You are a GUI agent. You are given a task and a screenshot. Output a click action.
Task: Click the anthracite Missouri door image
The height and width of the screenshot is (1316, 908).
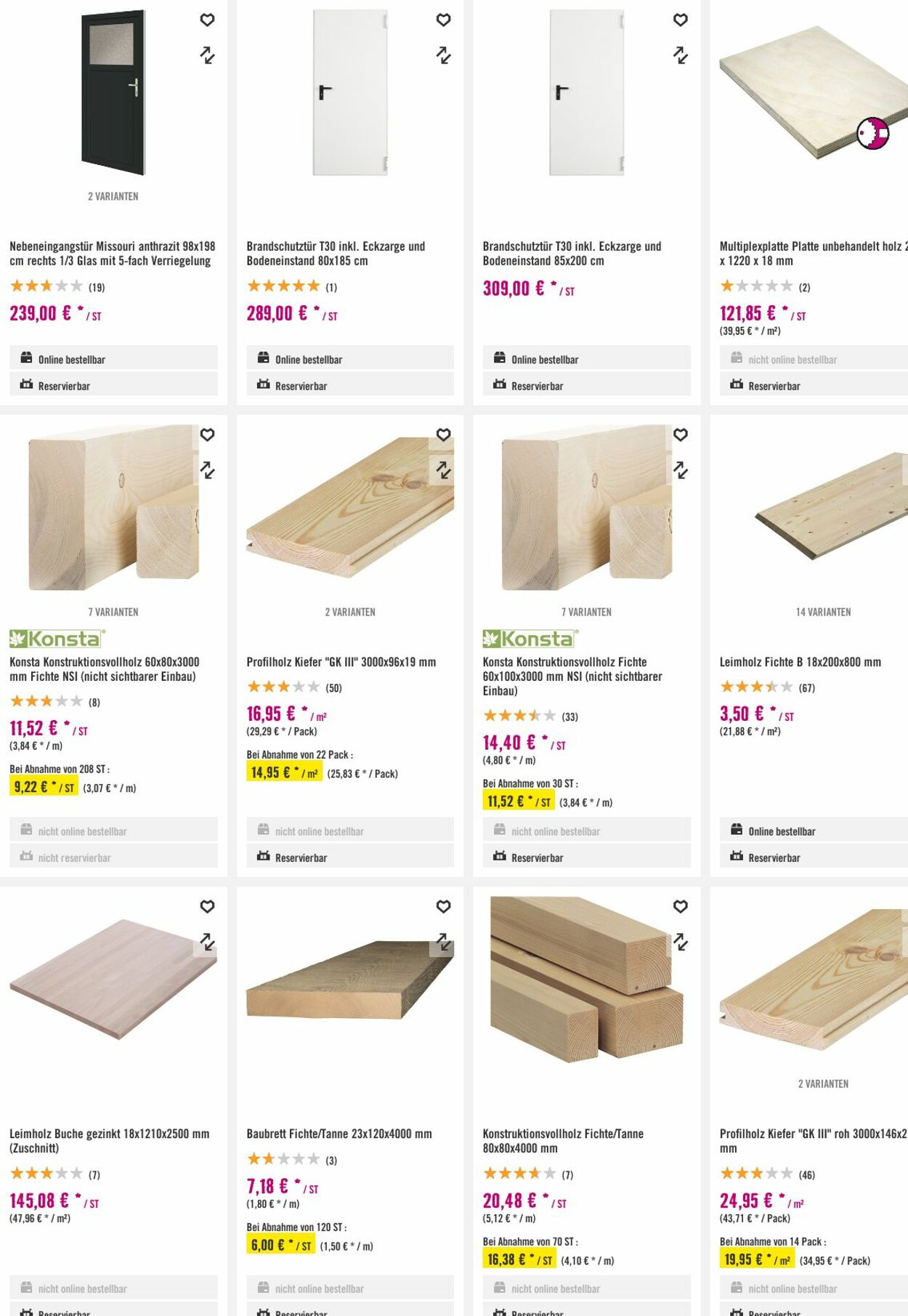[x=113, y=92]
